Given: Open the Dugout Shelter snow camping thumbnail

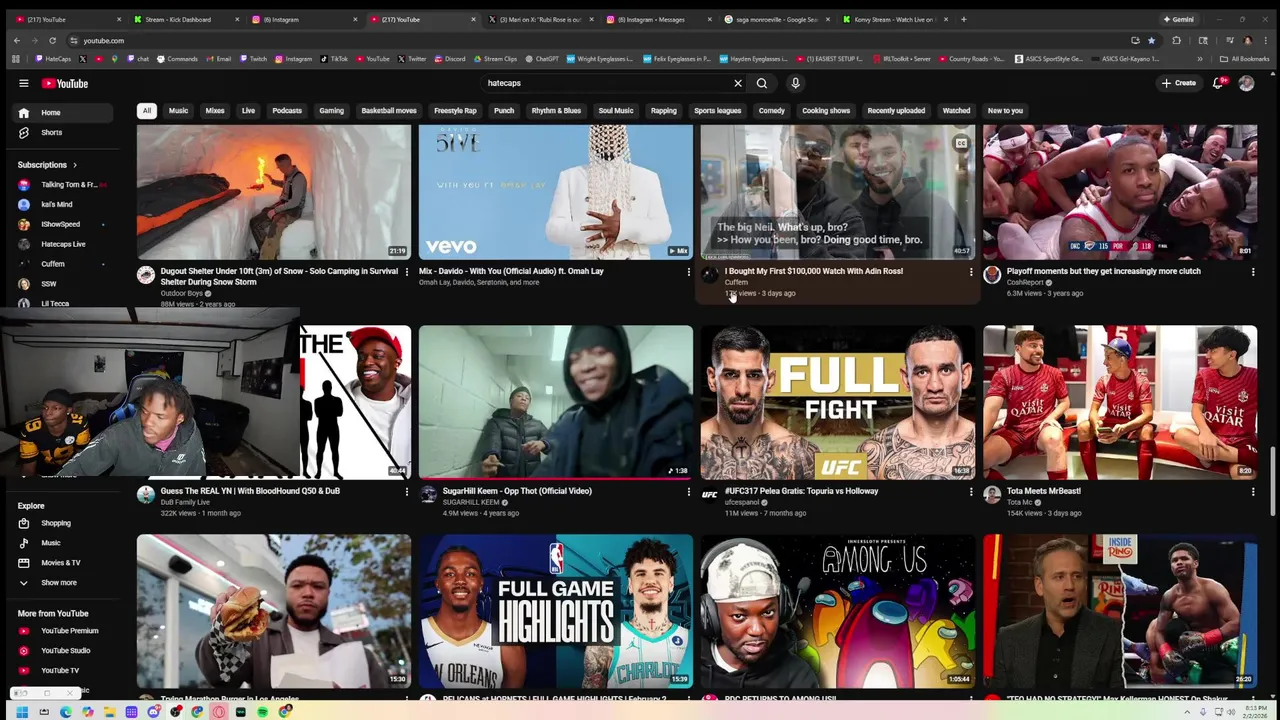Looking at the screenshot, I should click(274, 192).
